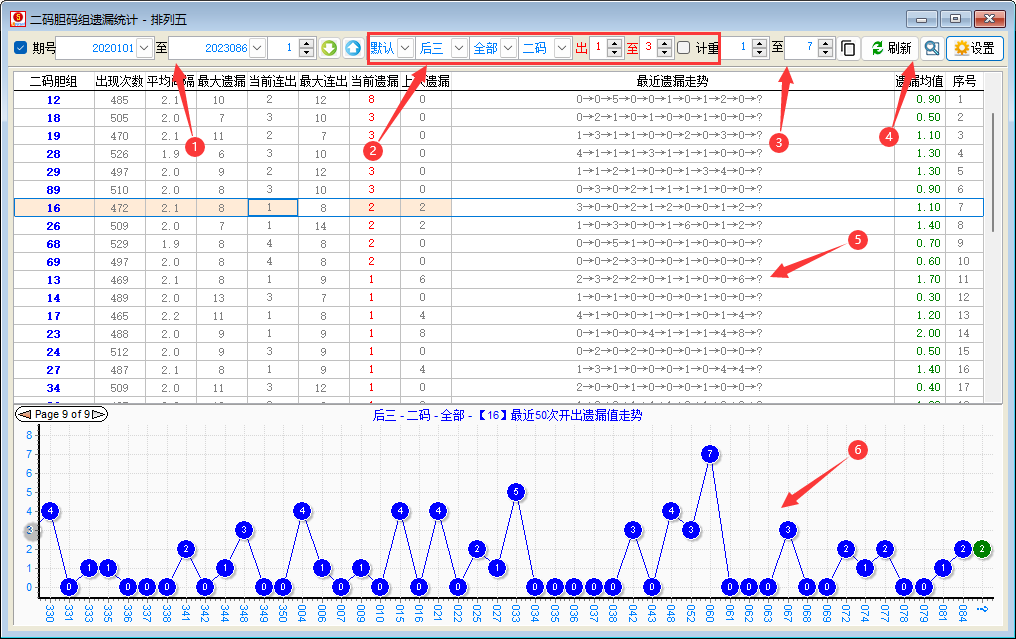The width and height of the screenshot is (1016, 639).
Task: Open 设置 settings button
Action: click(974, 48)
